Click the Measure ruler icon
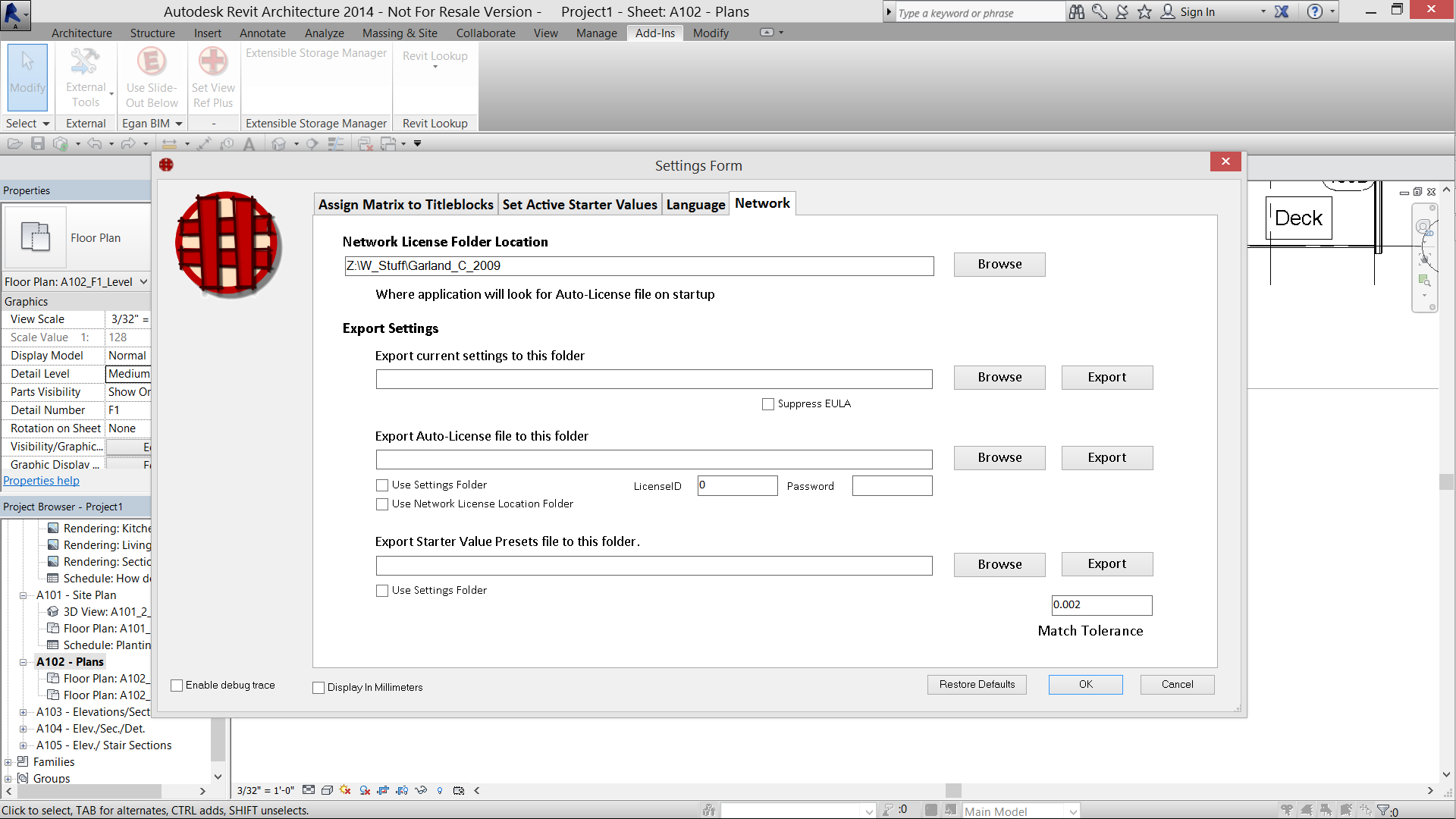 click(x=169, y=144)
